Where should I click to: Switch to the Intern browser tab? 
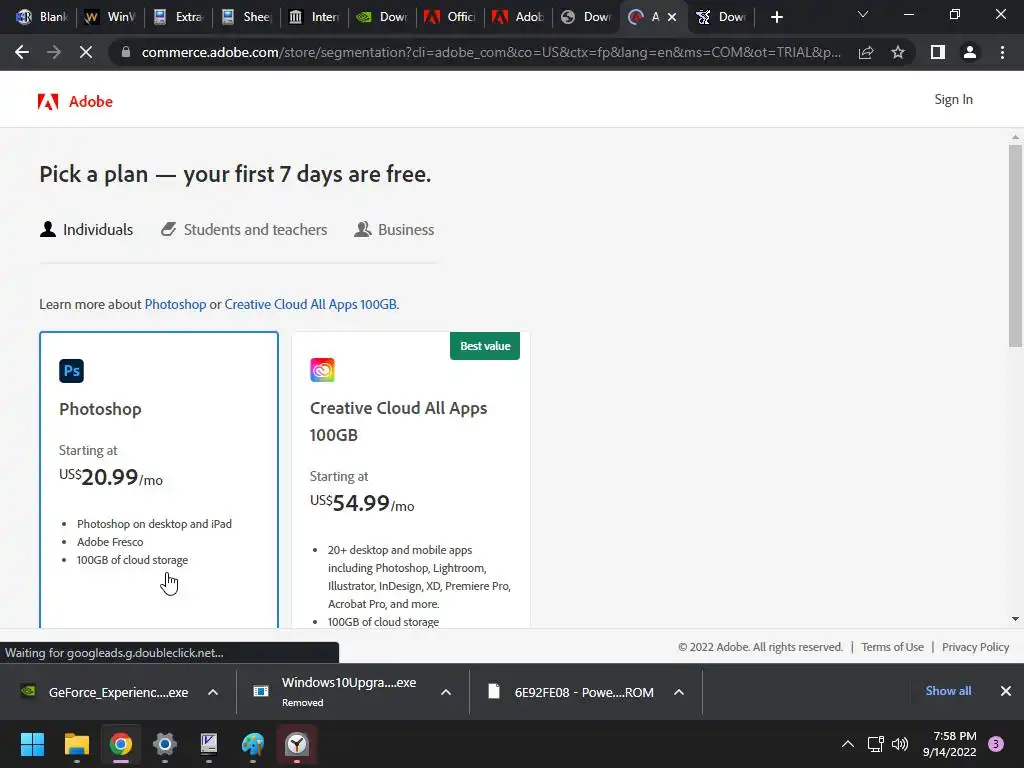[x=314, y=17]
